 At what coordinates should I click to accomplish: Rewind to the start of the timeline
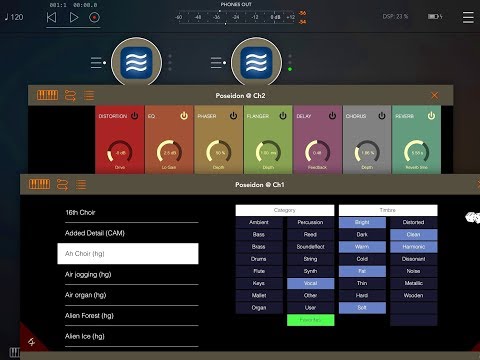pyautogui.click(x=51, y=17)
